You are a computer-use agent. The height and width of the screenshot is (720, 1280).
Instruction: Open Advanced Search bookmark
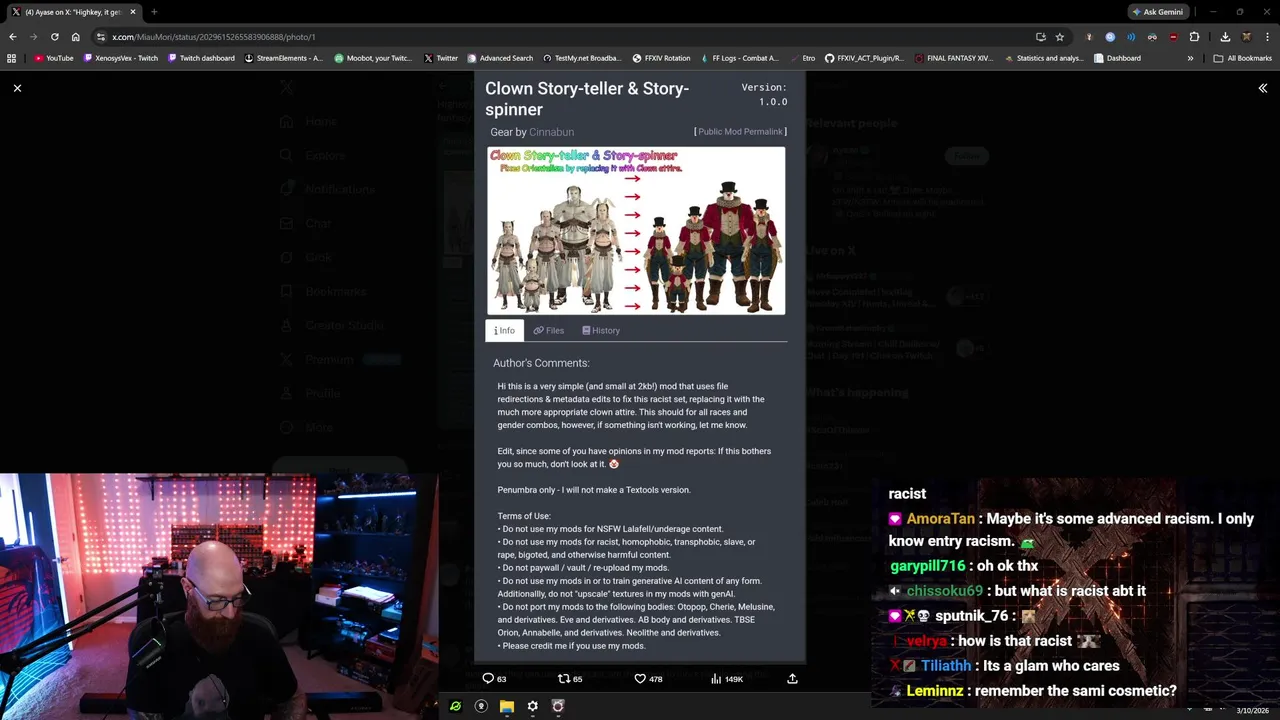pyautogui.click(x=500, y=58)
